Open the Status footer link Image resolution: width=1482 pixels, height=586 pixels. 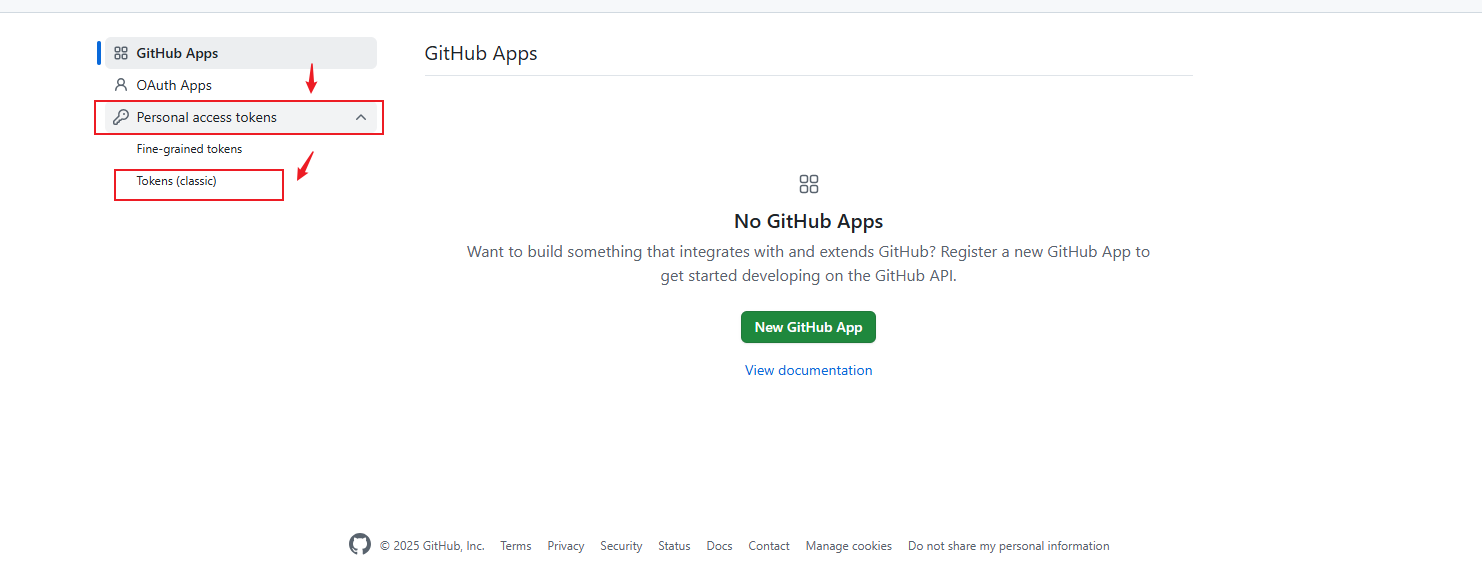coord(674,546)
